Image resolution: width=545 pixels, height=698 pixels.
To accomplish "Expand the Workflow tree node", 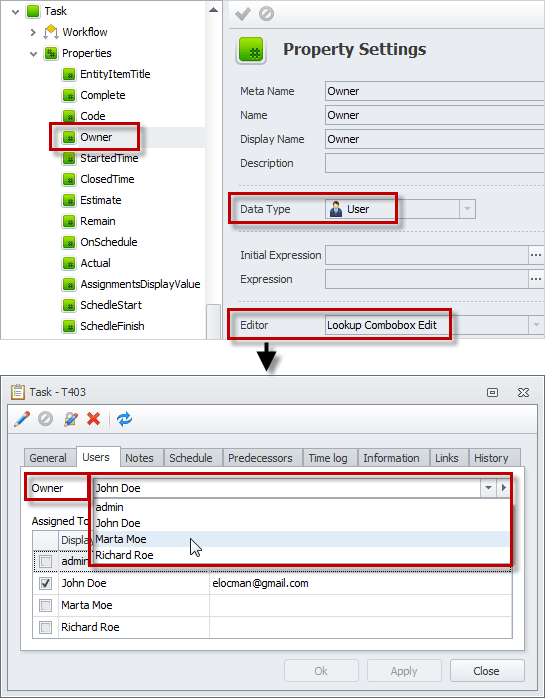I will point(33,32).
